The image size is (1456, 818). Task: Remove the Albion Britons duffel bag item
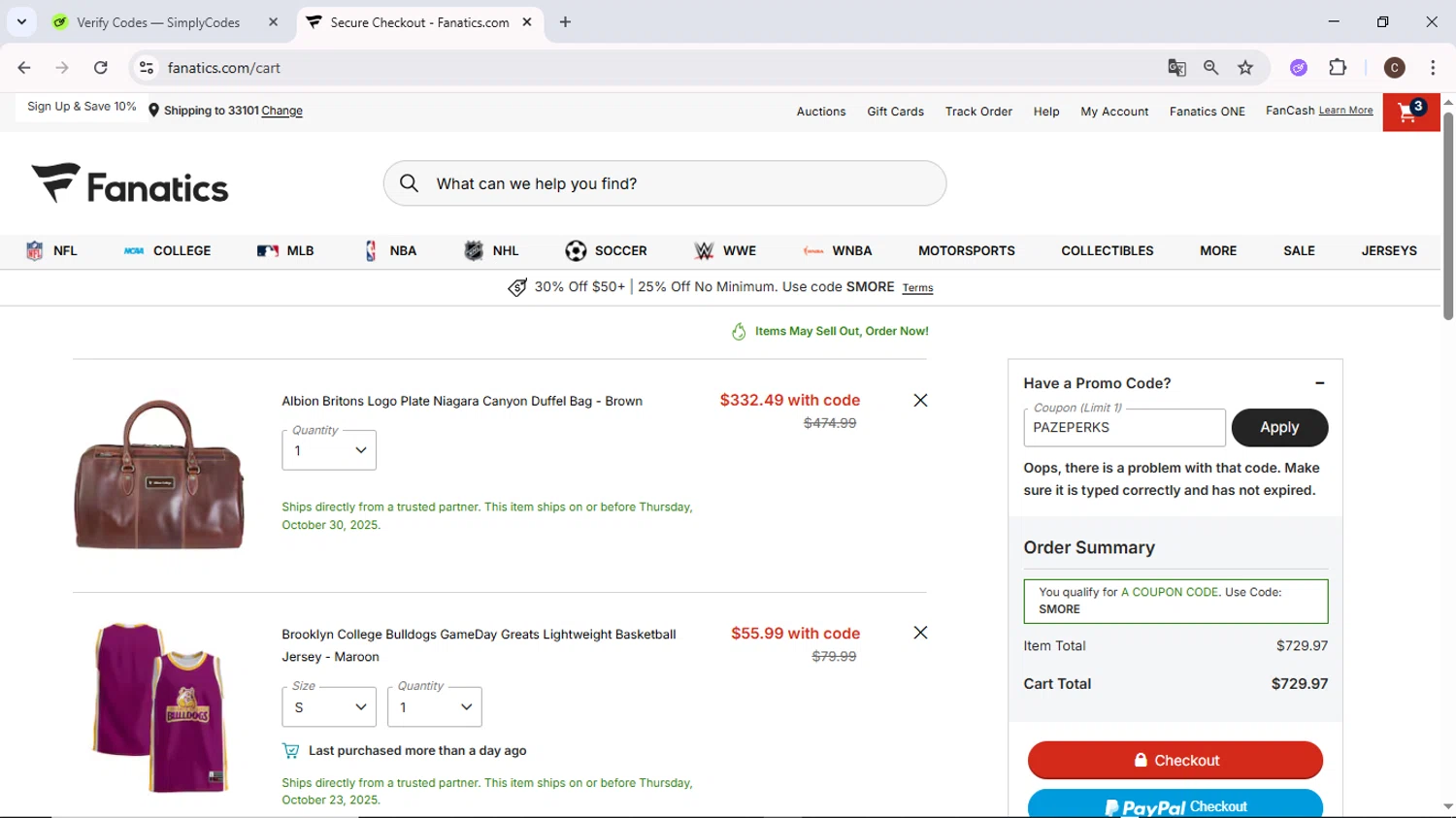tap(920, 400)
